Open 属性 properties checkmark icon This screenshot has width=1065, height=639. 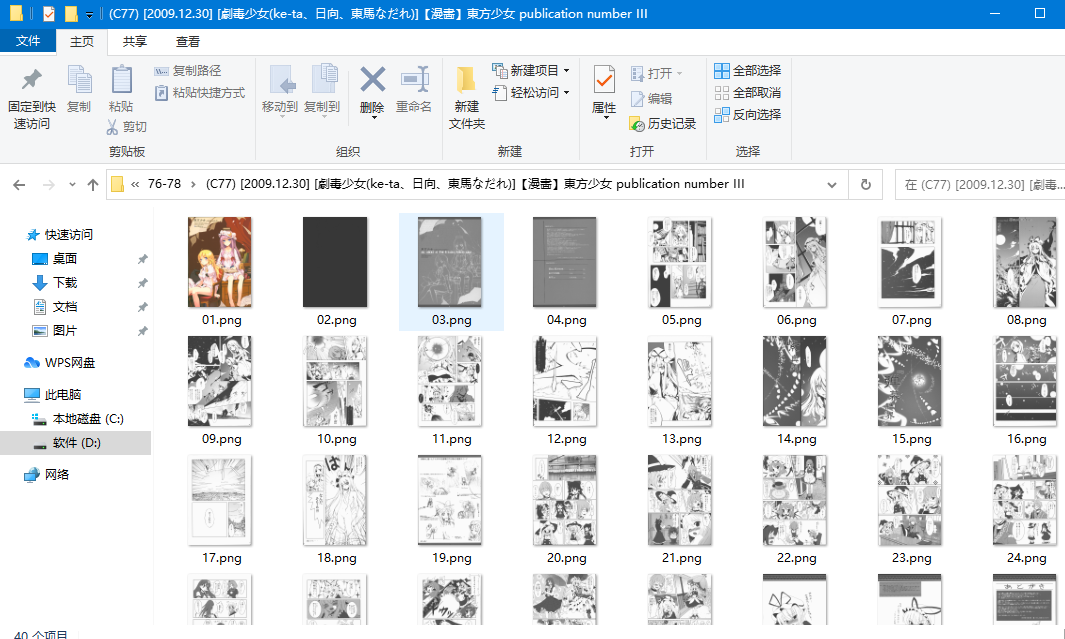coord(604,80)
